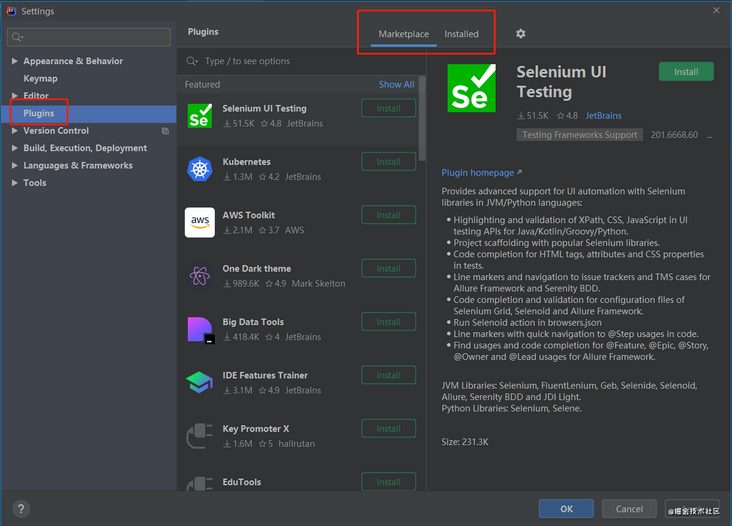Click the settings search magnifier icon
Screen dimensions: 732x526
(17, 37)
